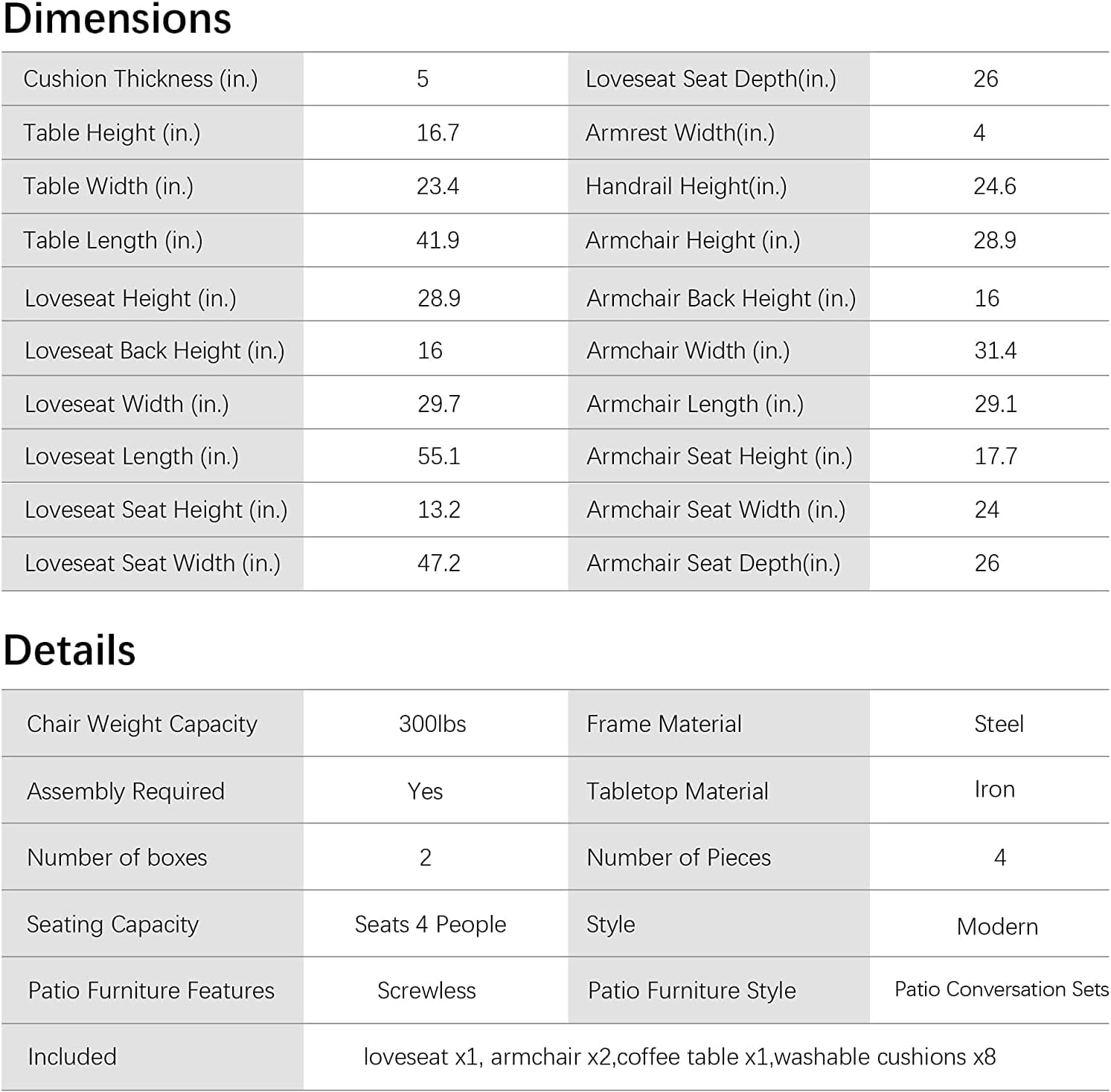Click the Handrail Height(in.) label
1111x1092 pixels.
click(686, 186)
